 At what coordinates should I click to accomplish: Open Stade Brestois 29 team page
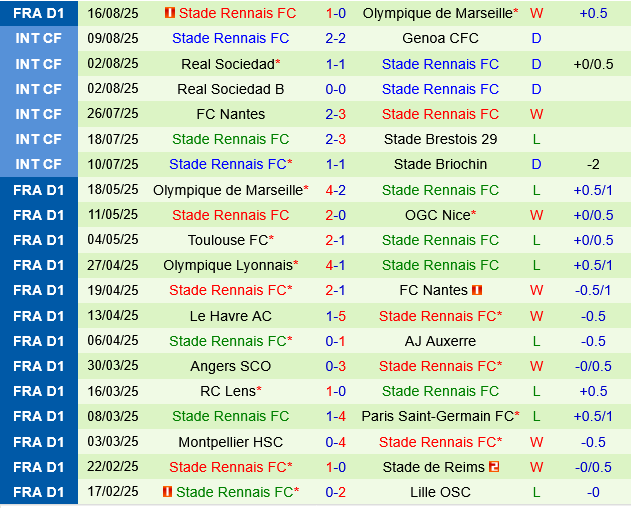(440, 139)
